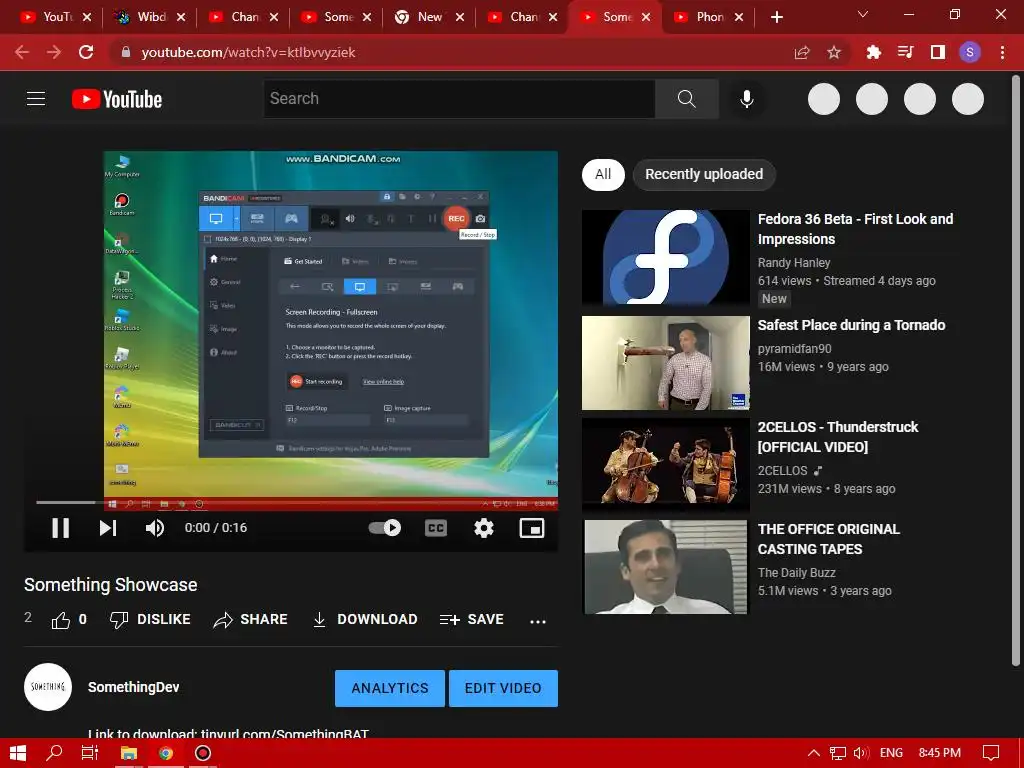Pause the video
The image size is (1024, 768).
click(61, 528)
